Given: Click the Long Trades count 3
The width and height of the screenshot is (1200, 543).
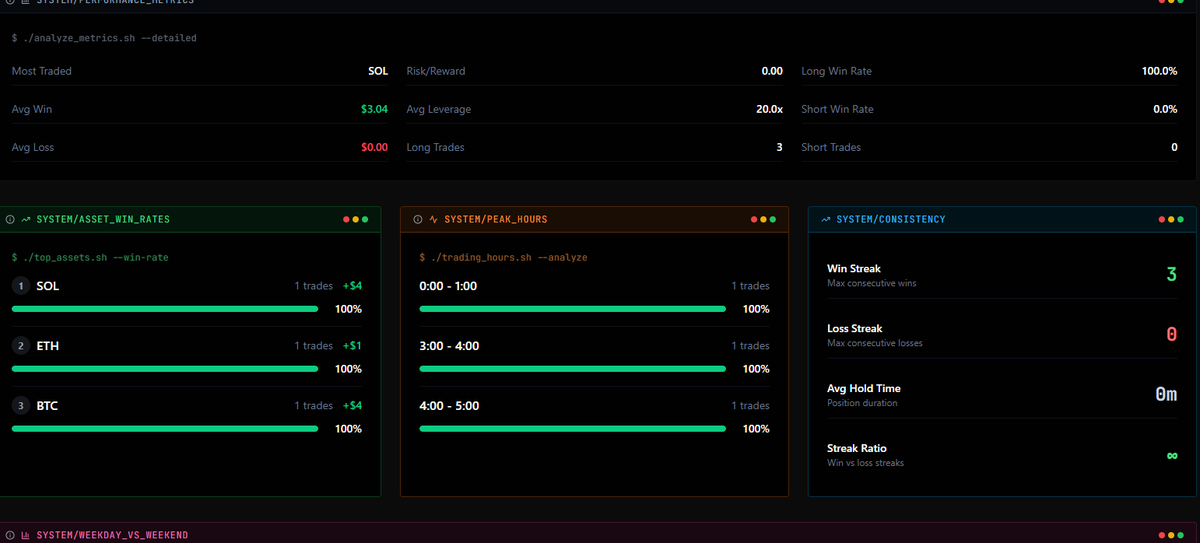Looking at the screenshot, I should (x=779, y=147).
